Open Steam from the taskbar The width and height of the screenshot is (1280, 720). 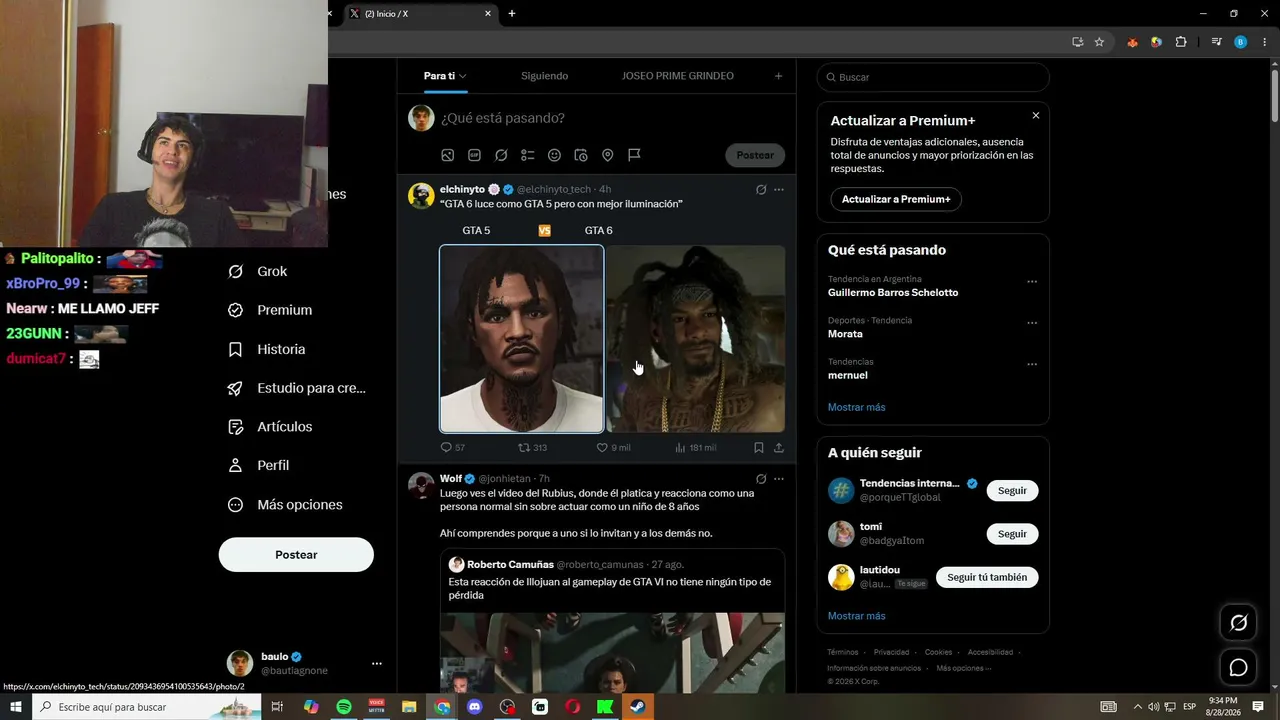pyautogui.click(x=638, y=707)
